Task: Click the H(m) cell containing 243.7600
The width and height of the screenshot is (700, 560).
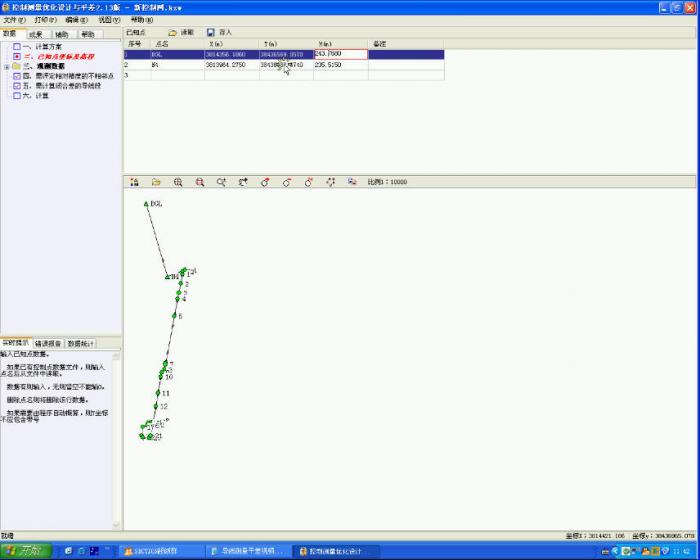Action: pyautogui.click(x=340, y=54)
